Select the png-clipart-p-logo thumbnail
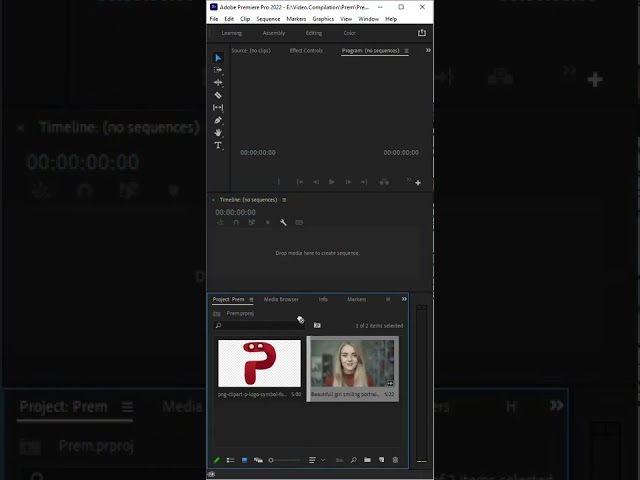The height and width of the screenshot is (480, 640). (259, 363)
